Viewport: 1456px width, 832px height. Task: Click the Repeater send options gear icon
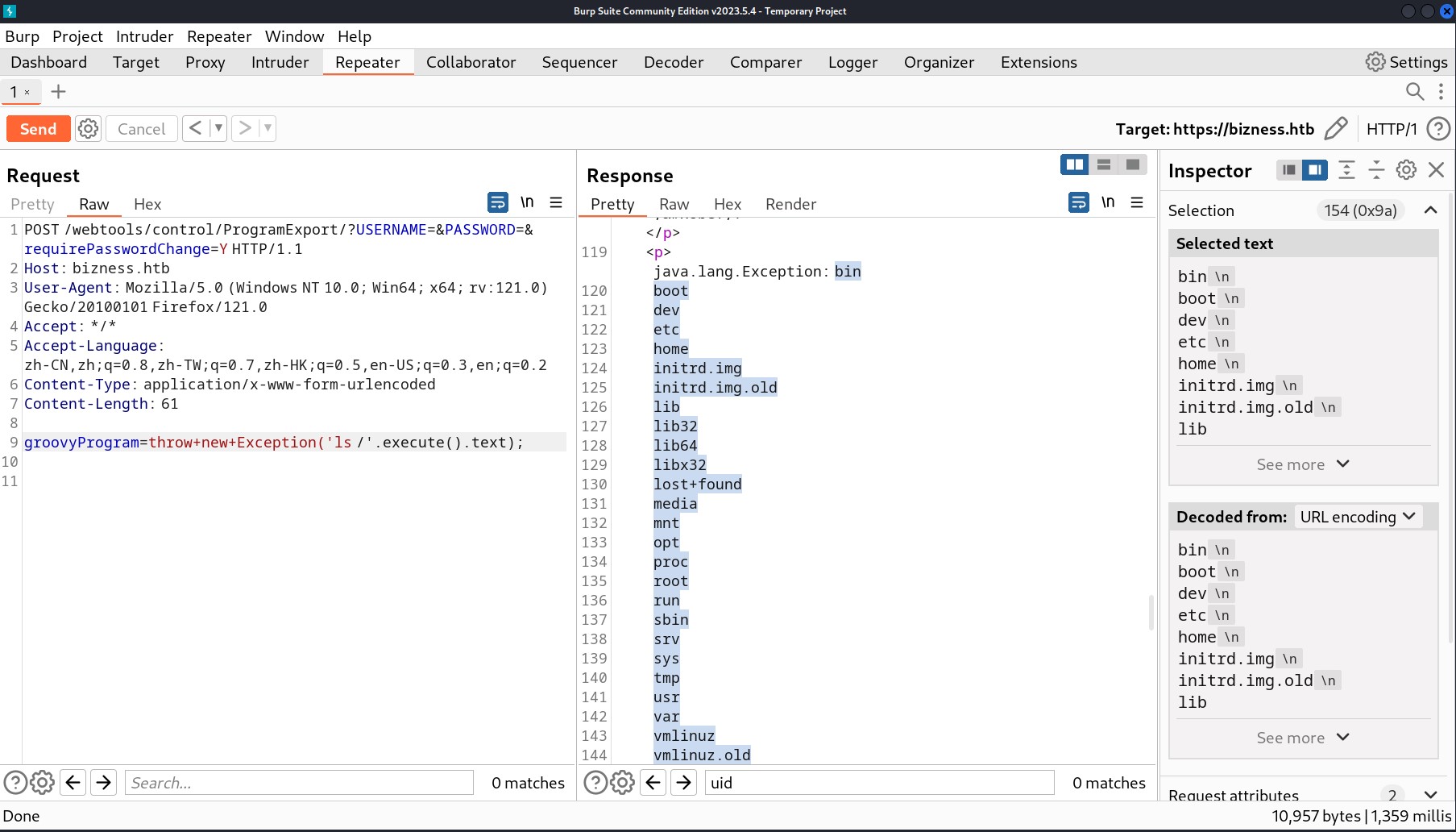pyautogui.click(x=88, y=129)
